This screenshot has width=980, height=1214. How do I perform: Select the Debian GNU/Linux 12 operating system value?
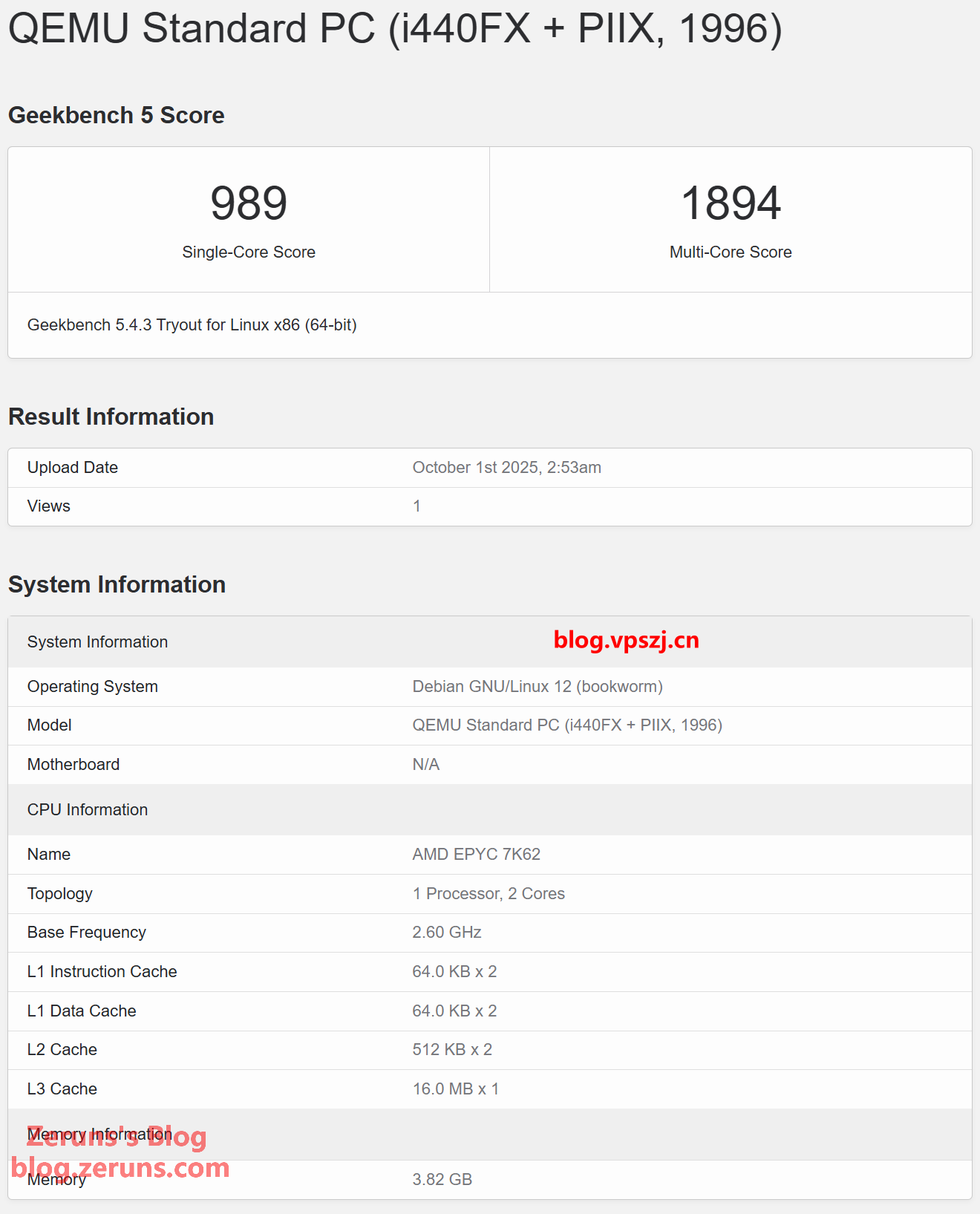pyautogui.click(x=538, y=687)
